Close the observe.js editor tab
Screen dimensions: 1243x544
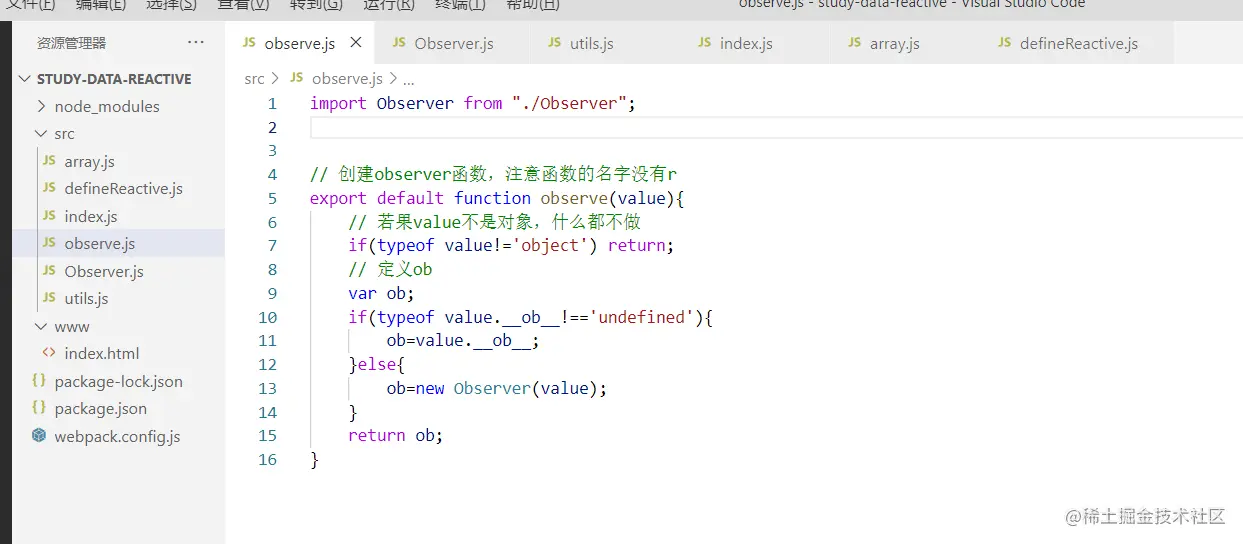click(356, 43)
